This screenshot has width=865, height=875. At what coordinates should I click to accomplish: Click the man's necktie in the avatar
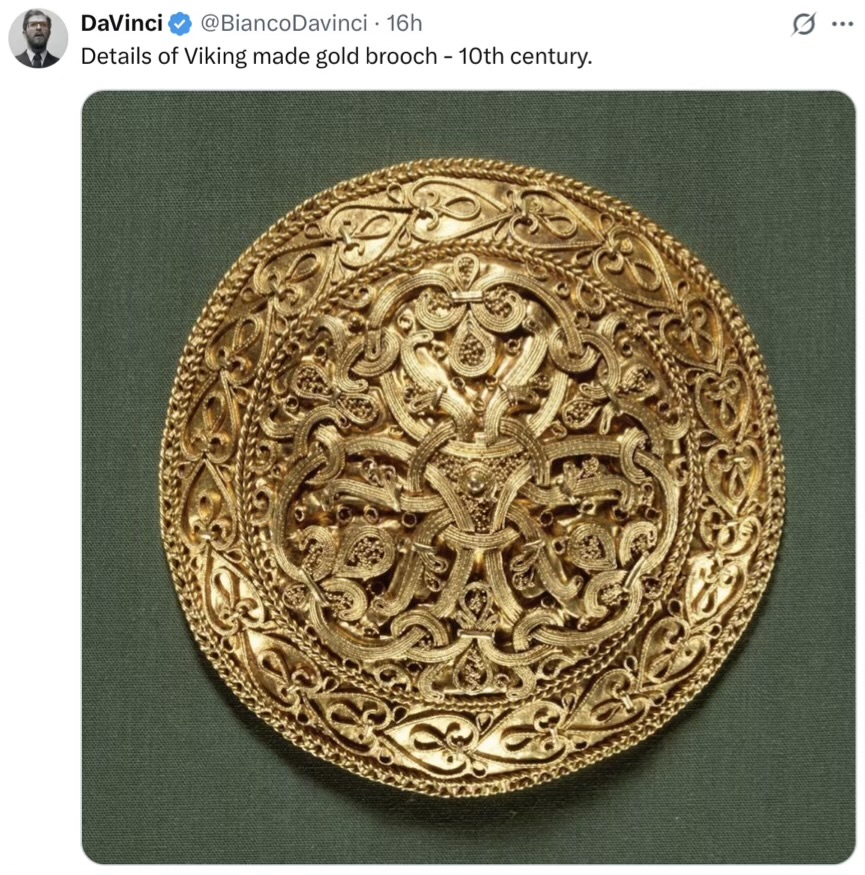37,60
